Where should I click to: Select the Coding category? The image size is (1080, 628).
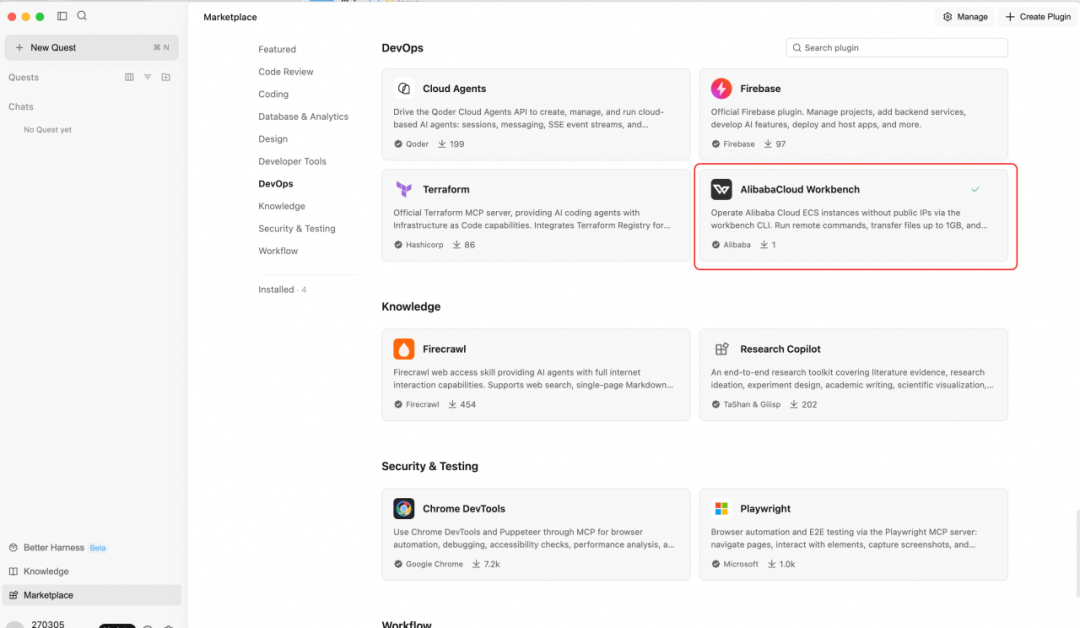[273, 94]
